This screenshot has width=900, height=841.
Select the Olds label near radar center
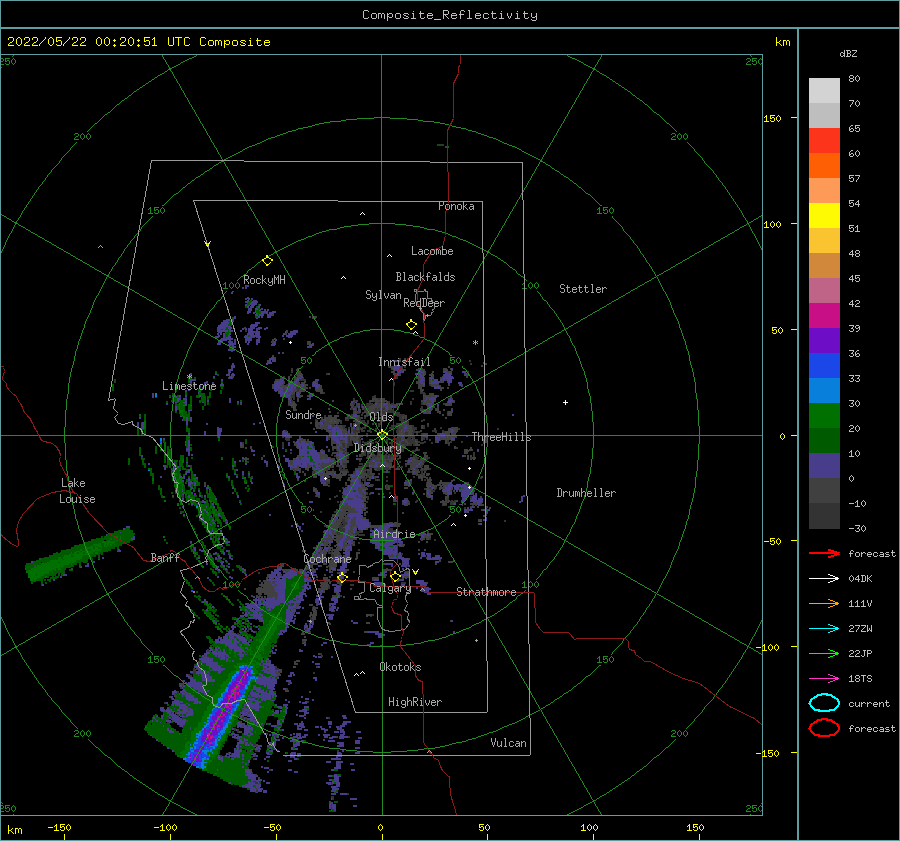click(381, 417)
